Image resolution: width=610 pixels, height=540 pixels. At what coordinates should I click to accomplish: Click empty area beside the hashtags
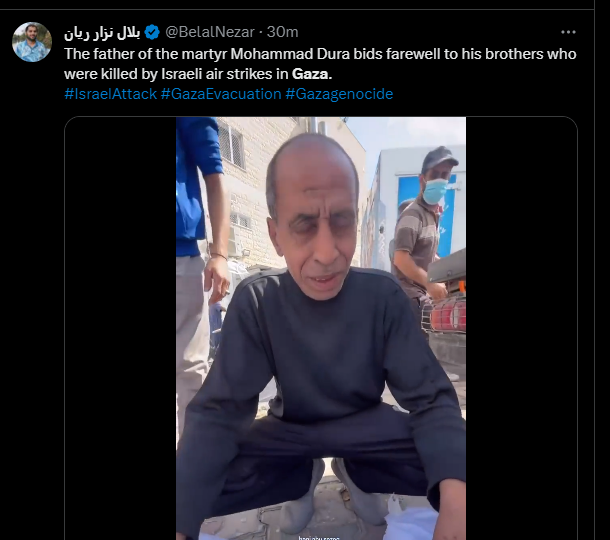(485, 94)
